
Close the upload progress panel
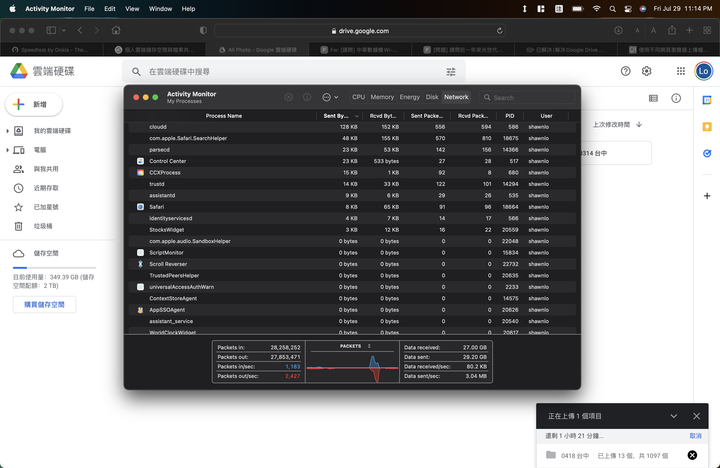[697, 416]
